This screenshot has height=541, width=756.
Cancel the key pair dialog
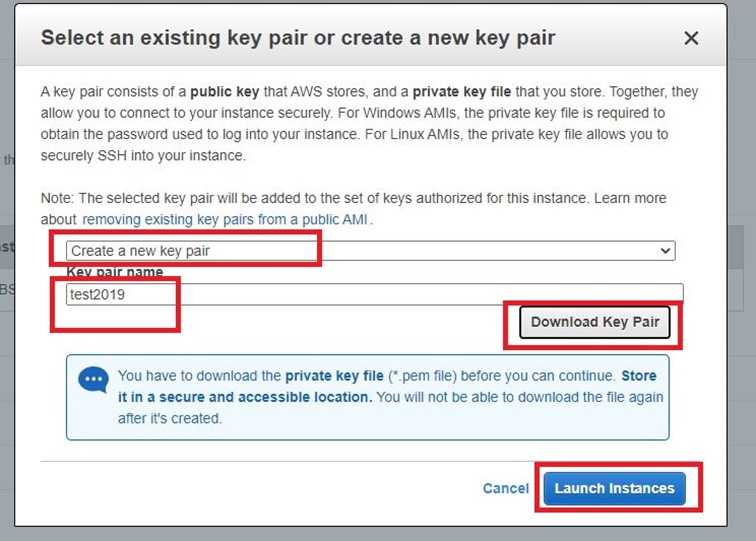[506, 488]
